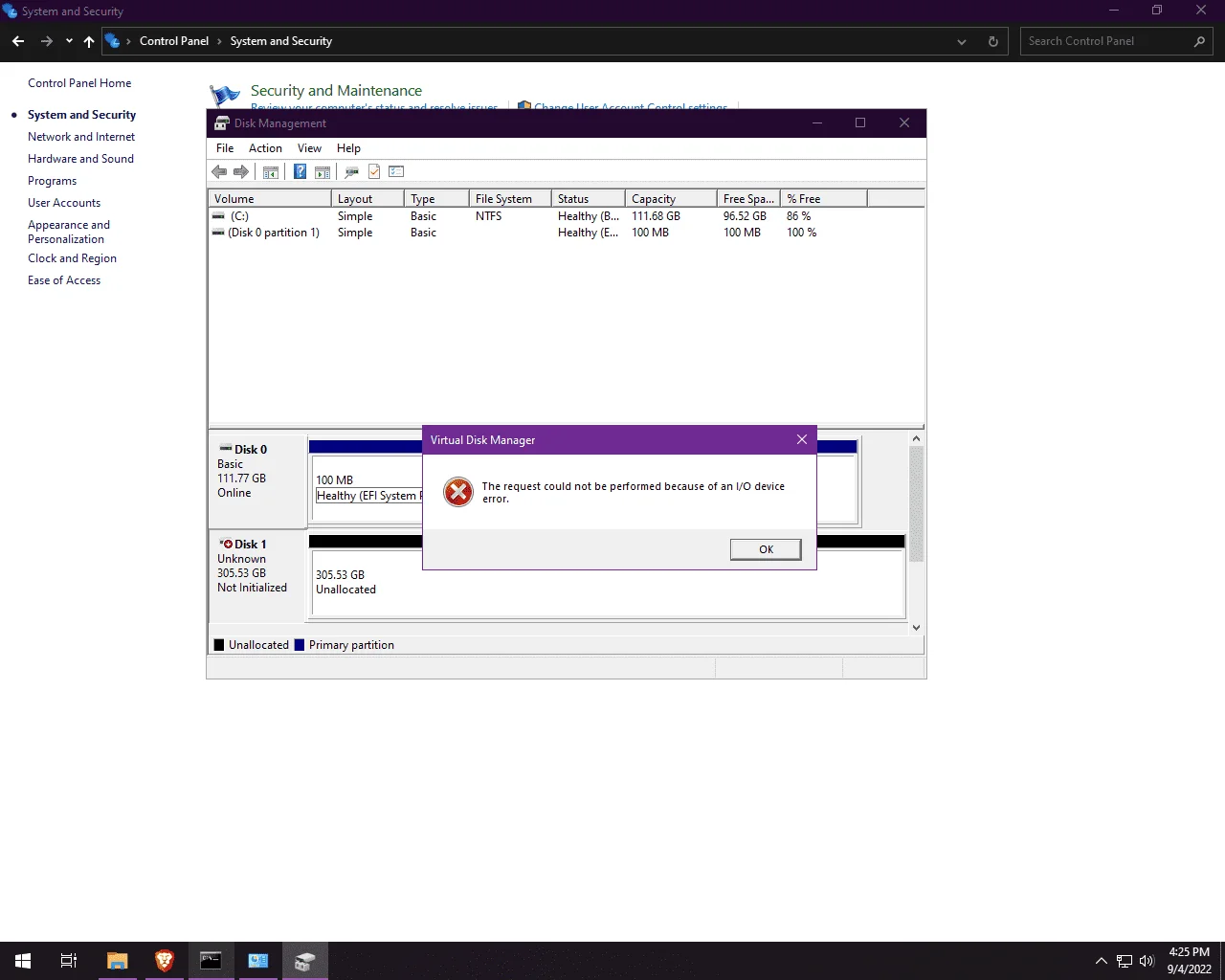Screen dimensions: 1225x980
Task: Click Disk Management toolbar Forward arrow
Action: pyautogui.click(x=241, y=172)
